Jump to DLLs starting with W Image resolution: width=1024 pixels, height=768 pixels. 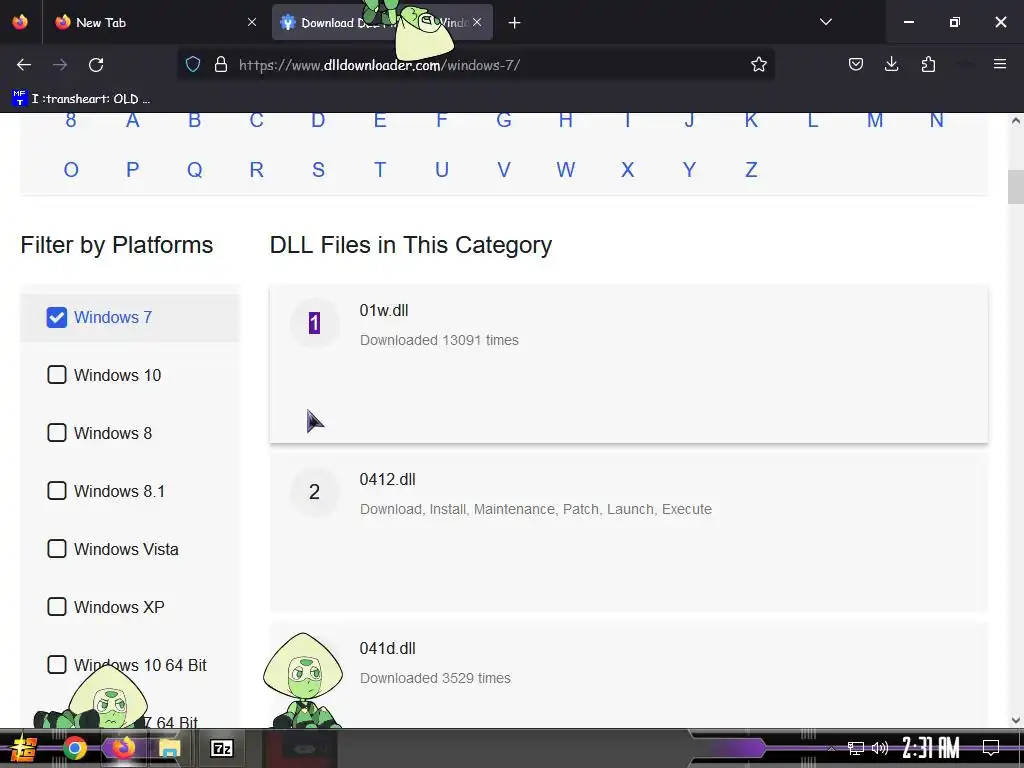coord(566,170)
